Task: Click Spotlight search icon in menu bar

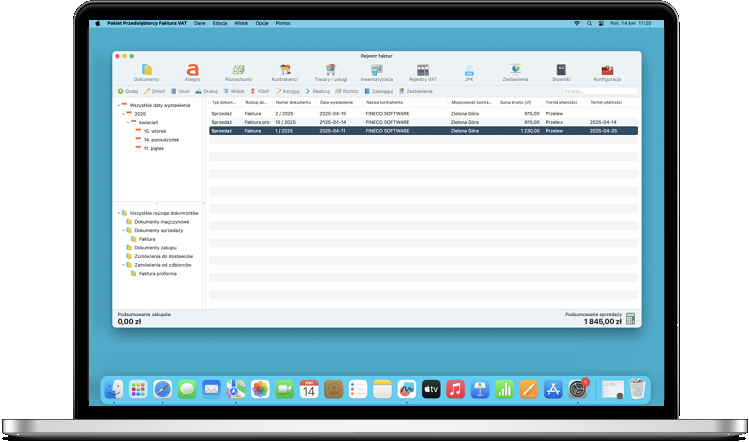Action: [589, 23]
